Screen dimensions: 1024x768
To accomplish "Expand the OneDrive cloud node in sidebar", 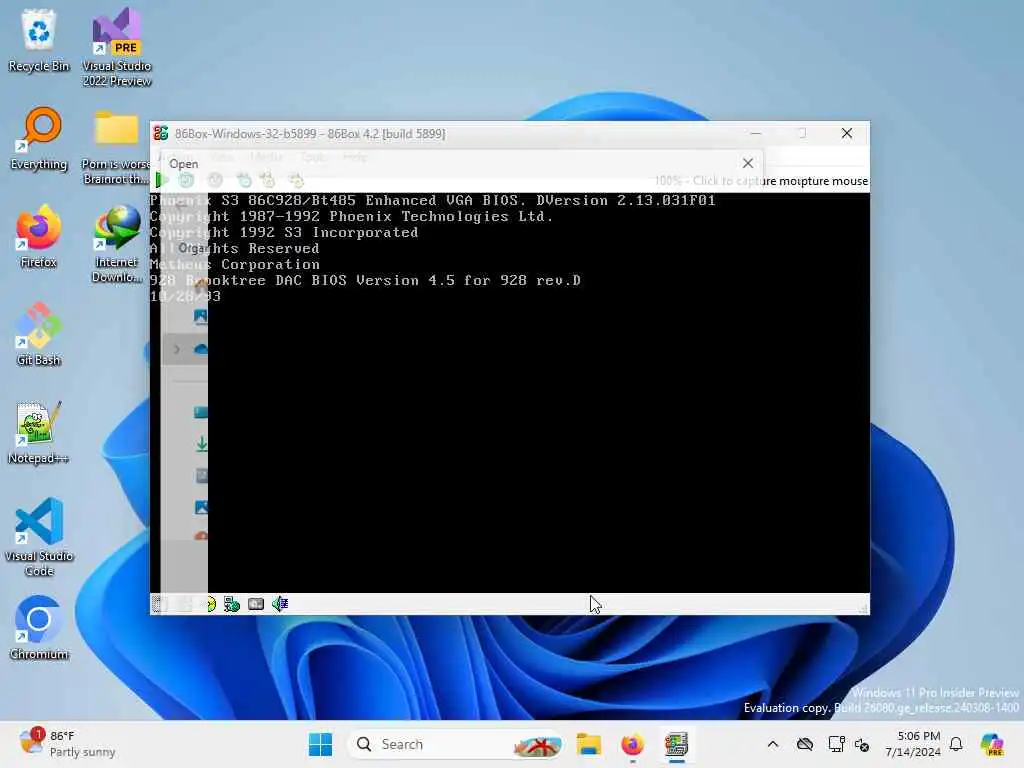I will [176, 349].
